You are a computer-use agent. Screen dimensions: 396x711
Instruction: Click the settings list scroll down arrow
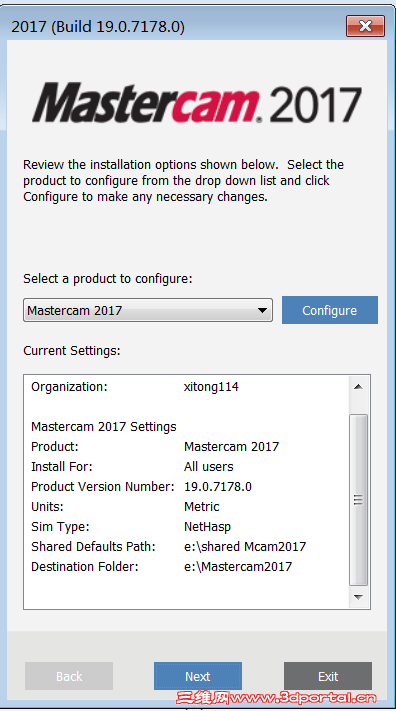point(358,597)
